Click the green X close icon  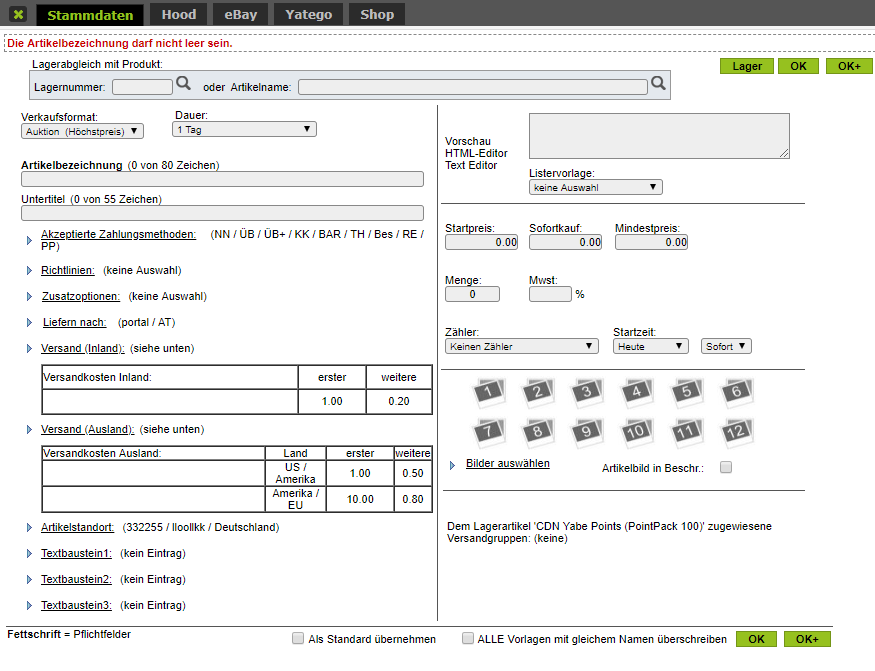(18, 15)
